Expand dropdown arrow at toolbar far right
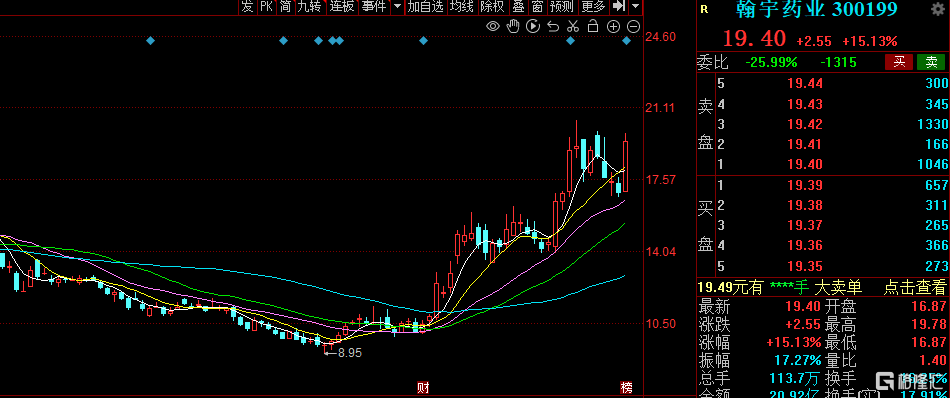This screenshot has height=398, width=950. click(x=635, y=7)
